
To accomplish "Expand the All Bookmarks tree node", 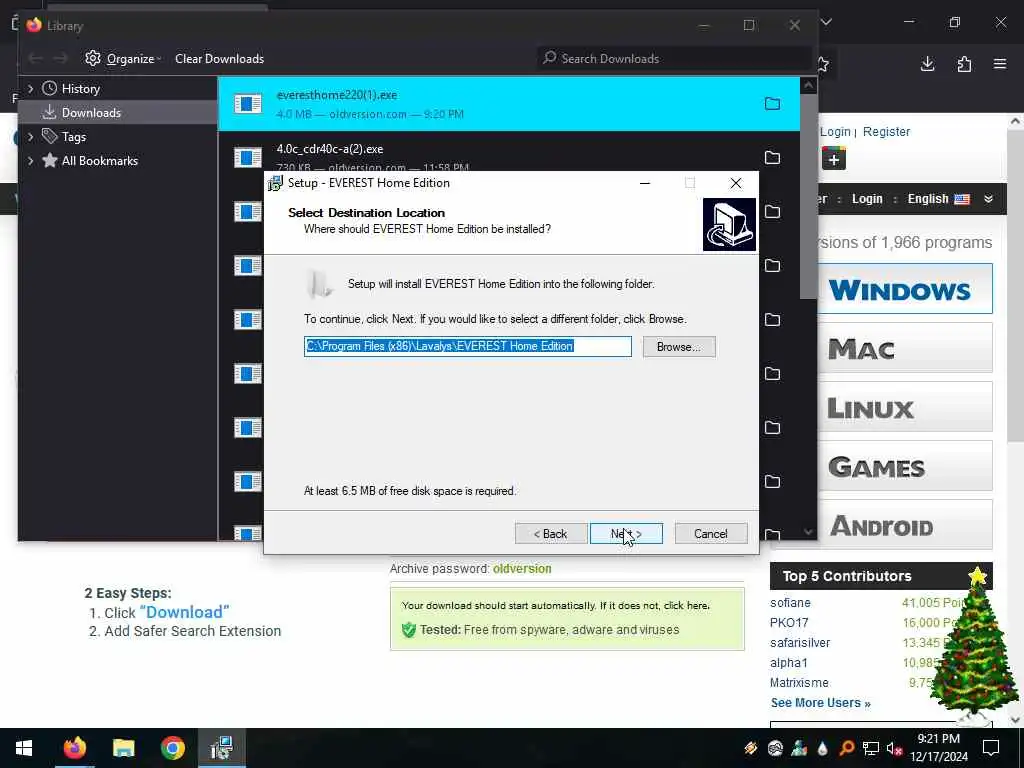I will pyautogui.click(x=30, y=161).
